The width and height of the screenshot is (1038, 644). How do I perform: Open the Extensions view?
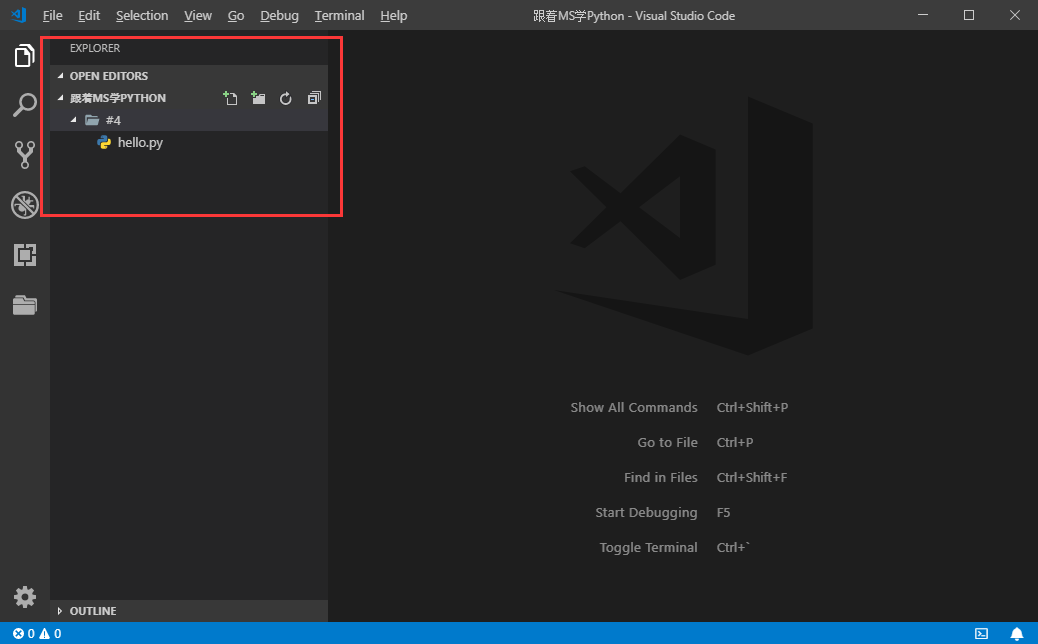24,255
